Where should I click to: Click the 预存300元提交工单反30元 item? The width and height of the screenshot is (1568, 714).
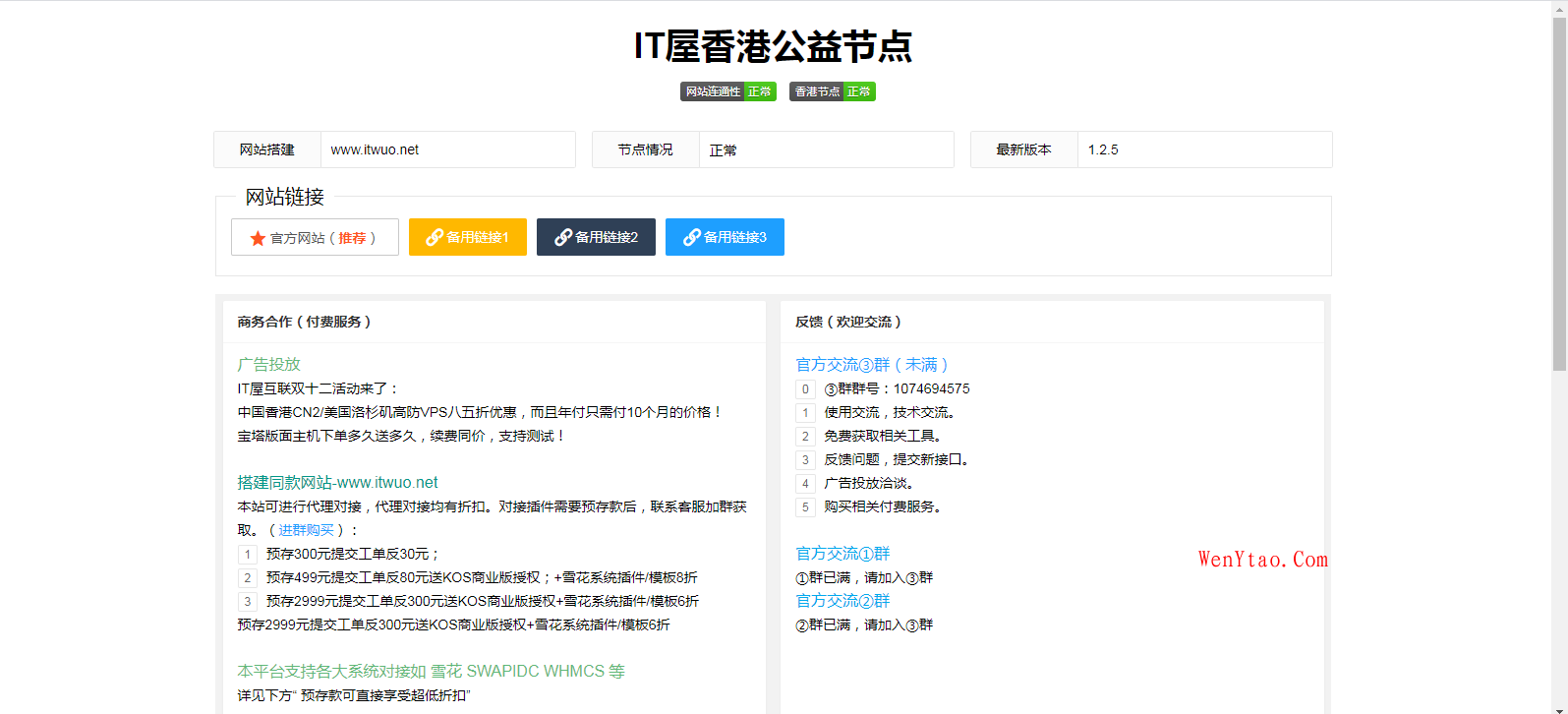tap(352, 554)
